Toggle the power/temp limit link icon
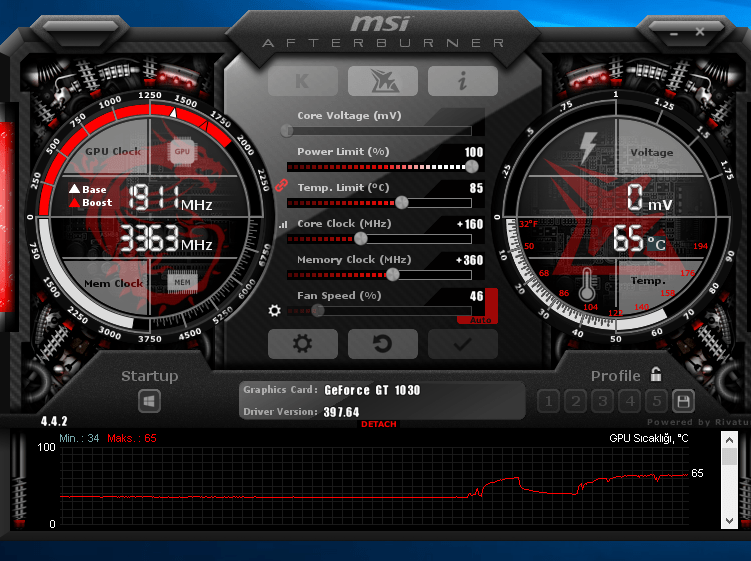This screenshot has width=751, height=561. 282,185
